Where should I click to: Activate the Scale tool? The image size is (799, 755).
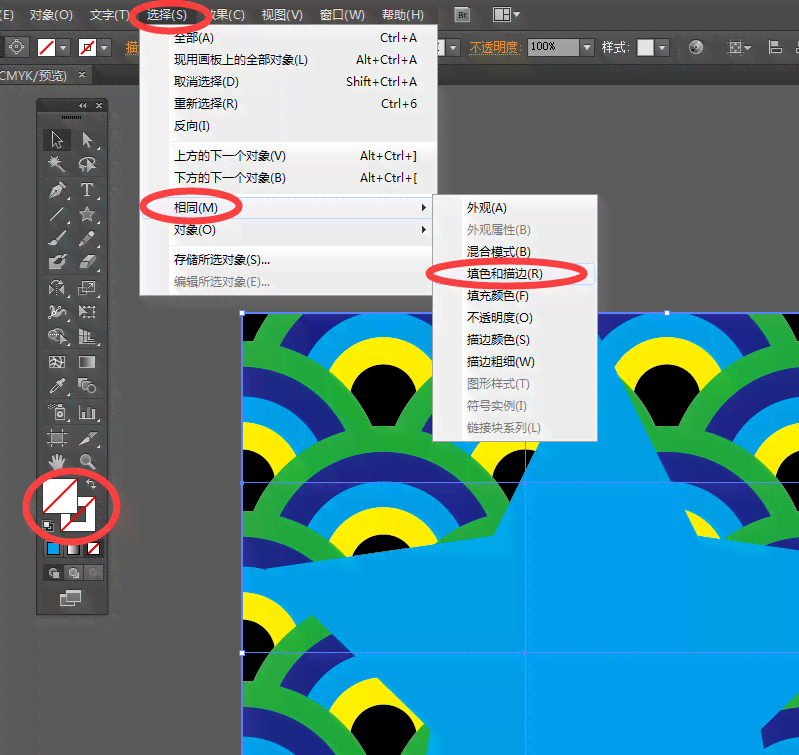pyautogui.click(x=87, y=288)
